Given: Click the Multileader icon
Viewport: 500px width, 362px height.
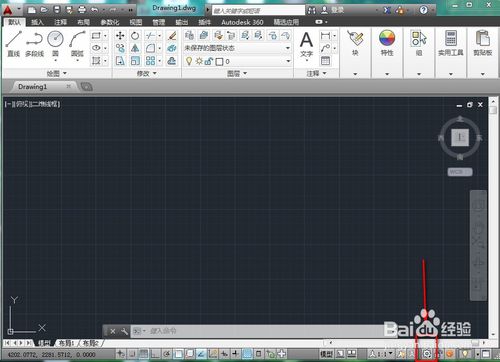Looking at the screenshot, I should [x=325, y=48].
